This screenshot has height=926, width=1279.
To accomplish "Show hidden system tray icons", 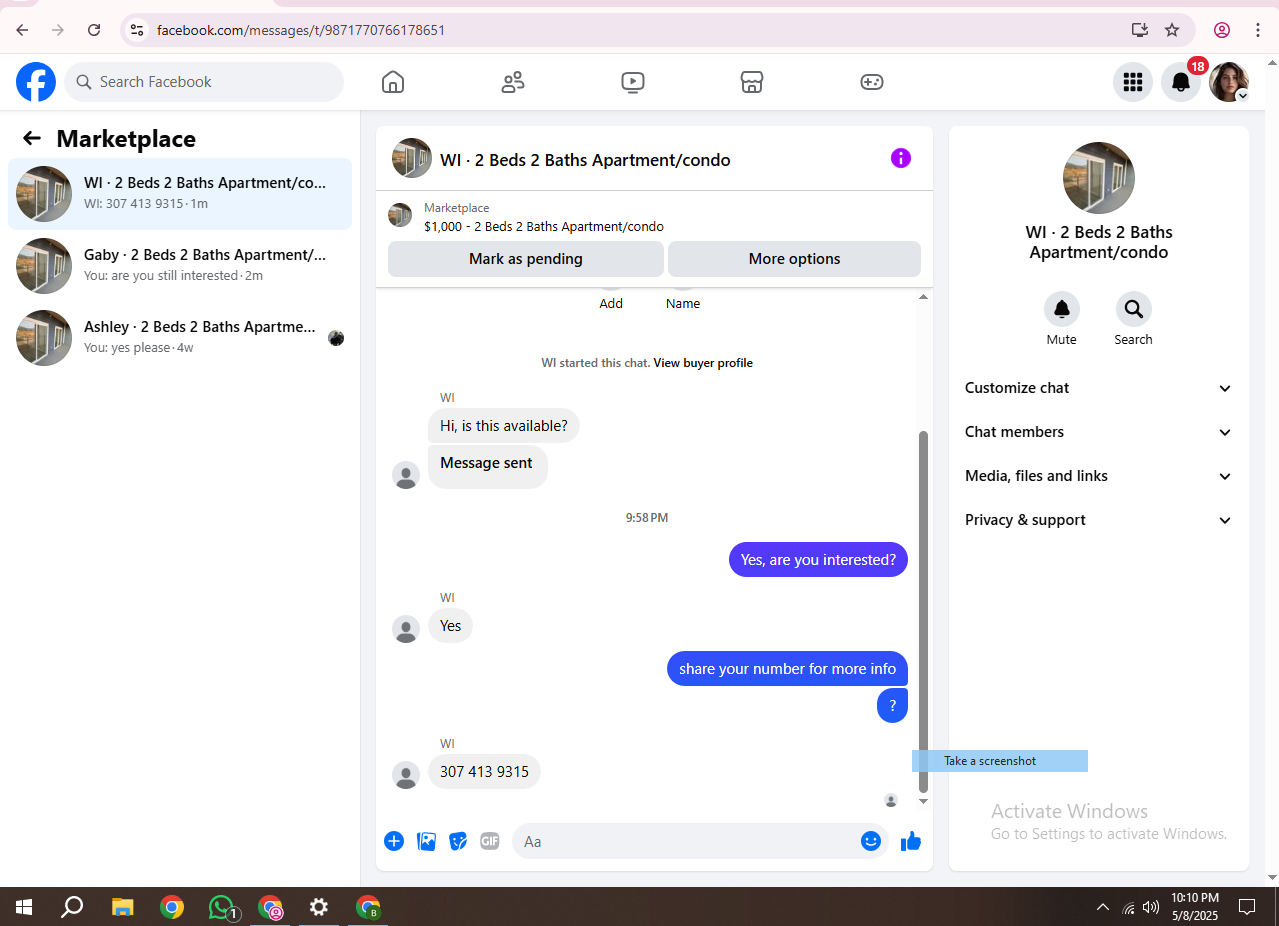I will pyautogui.click(x=1103, y=907).
